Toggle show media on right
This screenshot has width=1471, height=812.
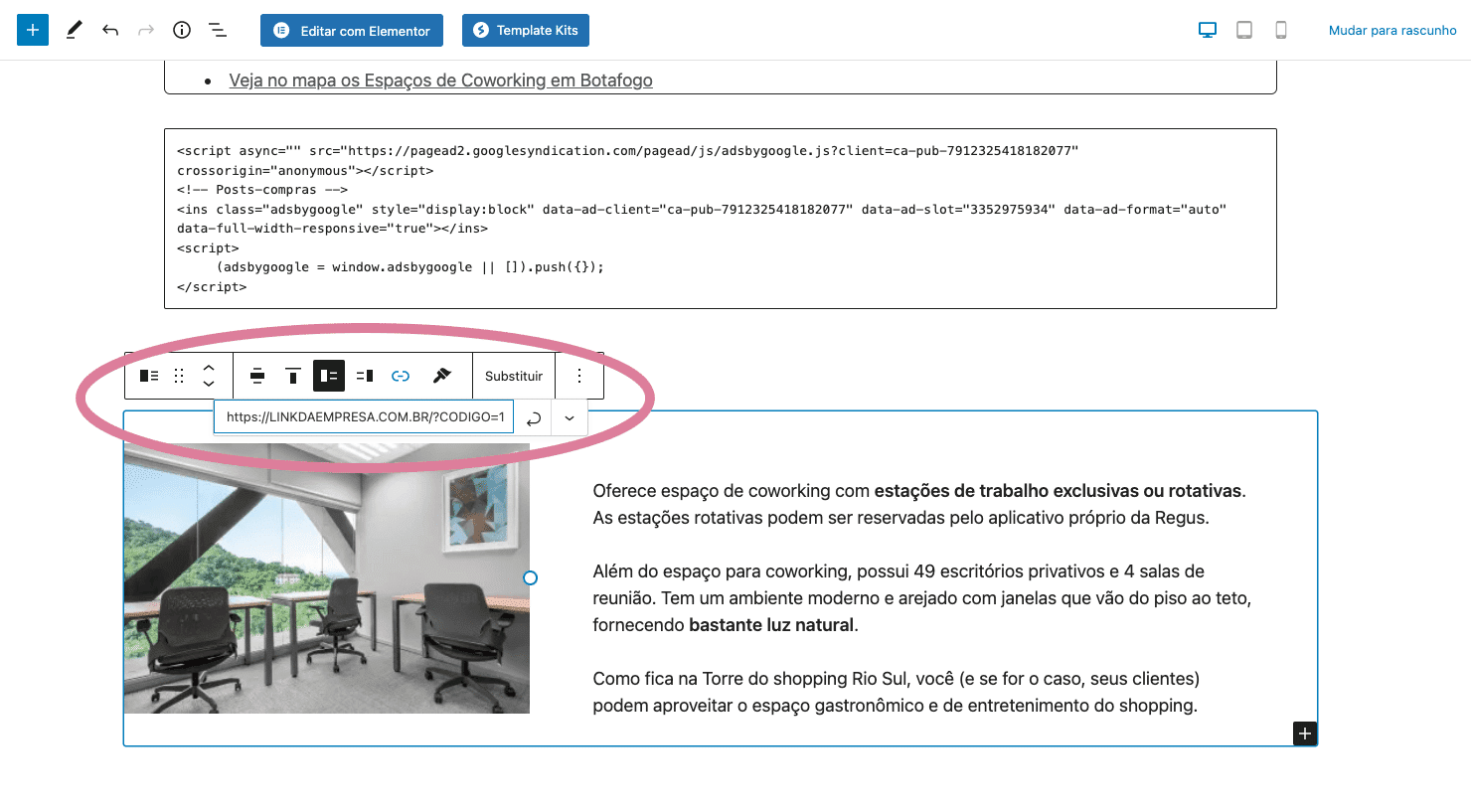365,376
